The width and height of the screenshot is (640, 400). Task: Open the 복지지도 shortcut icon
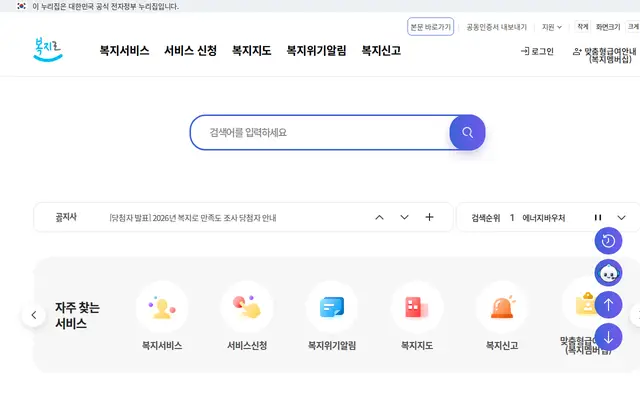click(417, 307)
